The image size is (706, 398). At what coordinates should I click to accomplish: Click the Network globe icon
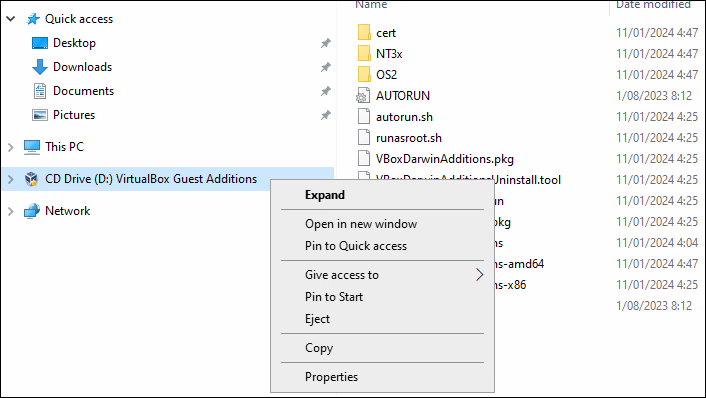[32, 211]
